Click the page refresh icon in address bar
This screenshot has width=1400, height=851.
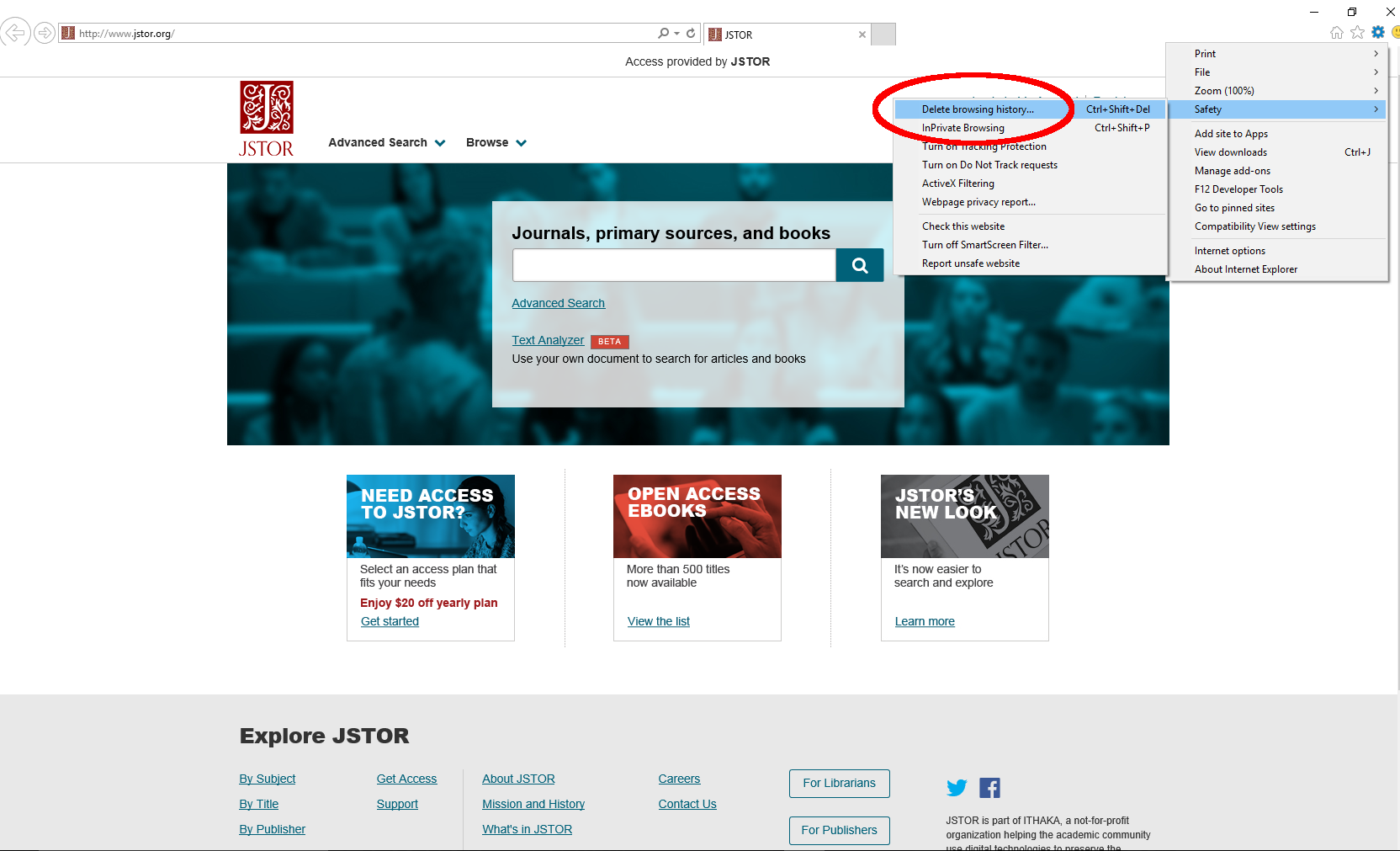[x=691, y=33]
